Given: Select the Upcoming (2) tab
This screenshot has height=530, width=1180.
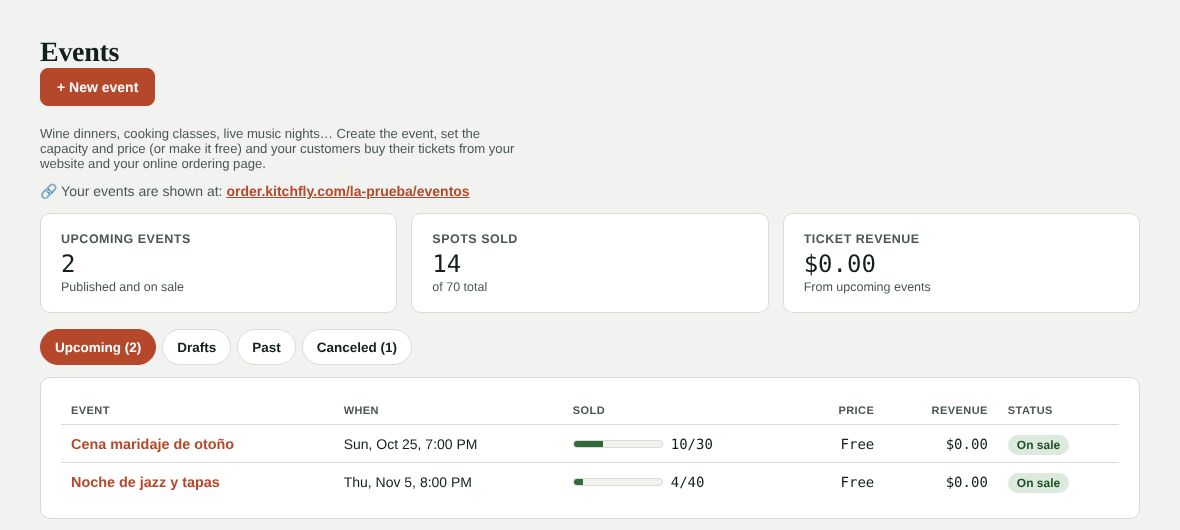Looking at the screenshot, I should 98,347.
